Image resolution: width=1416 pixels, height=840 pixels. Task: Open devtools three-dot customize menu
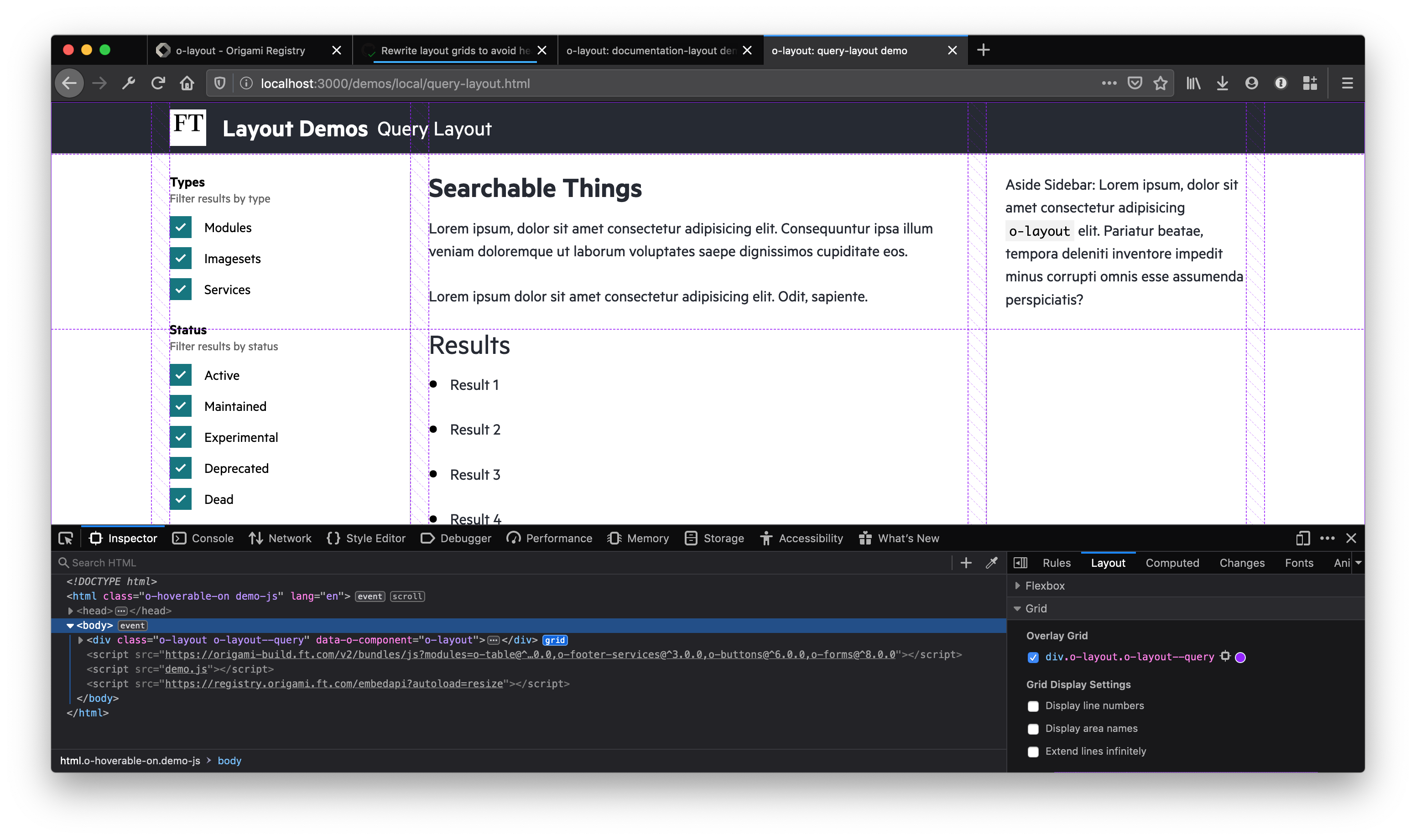tap(1327, 538)
